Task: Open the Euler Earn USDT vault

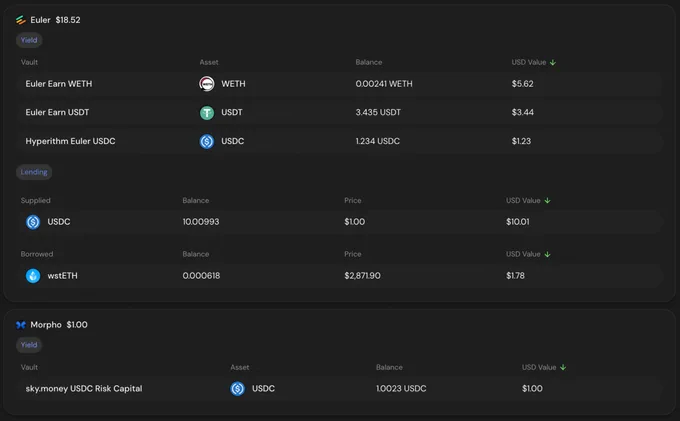Action: 57,112
